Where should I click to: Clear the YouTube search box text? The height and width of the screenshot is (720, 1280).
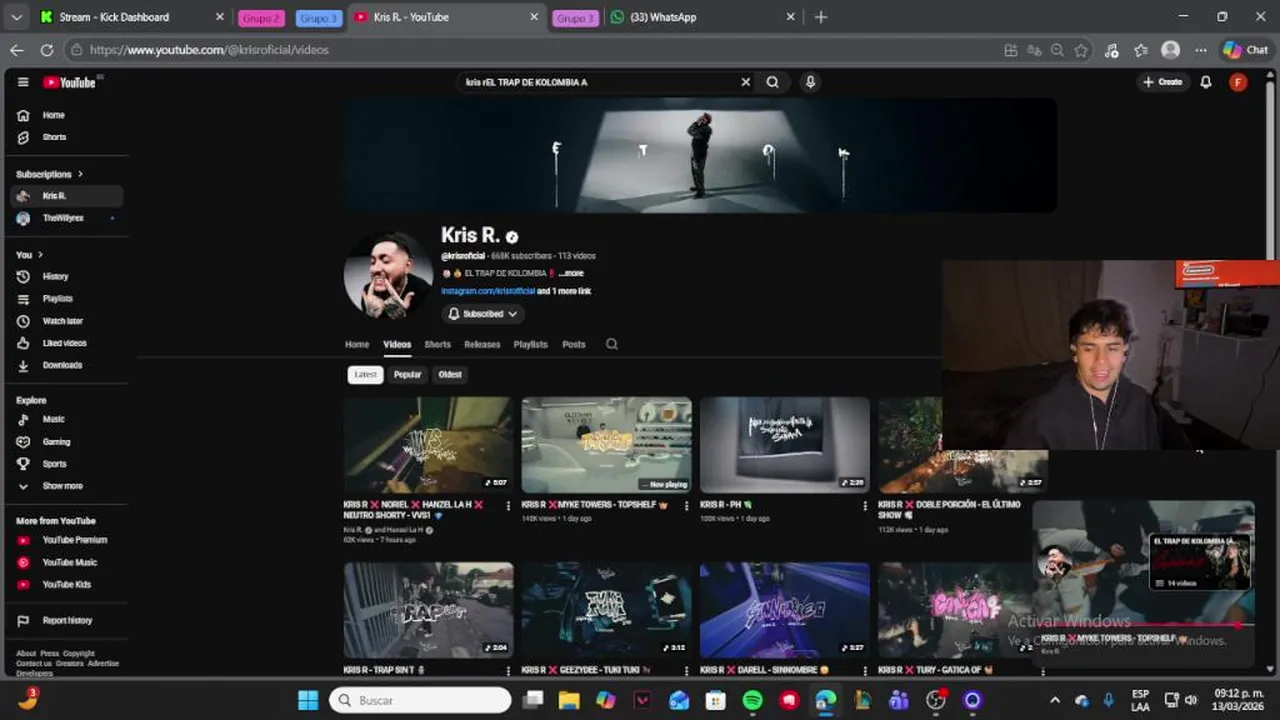(x=745, y=82)
